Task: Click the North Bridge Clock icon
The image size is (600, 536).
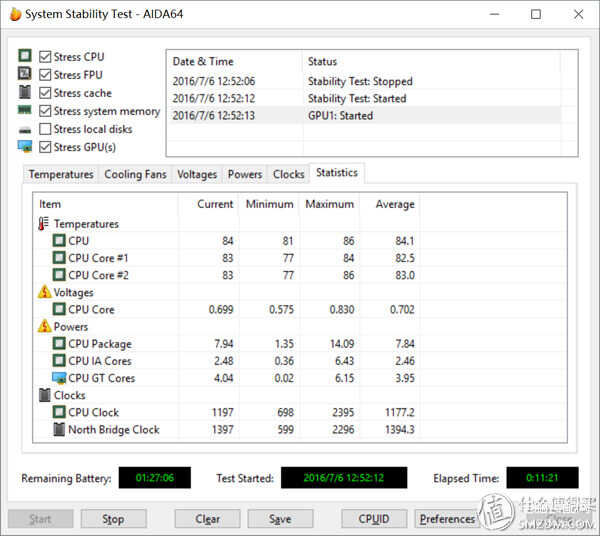Action: [59, 429]
